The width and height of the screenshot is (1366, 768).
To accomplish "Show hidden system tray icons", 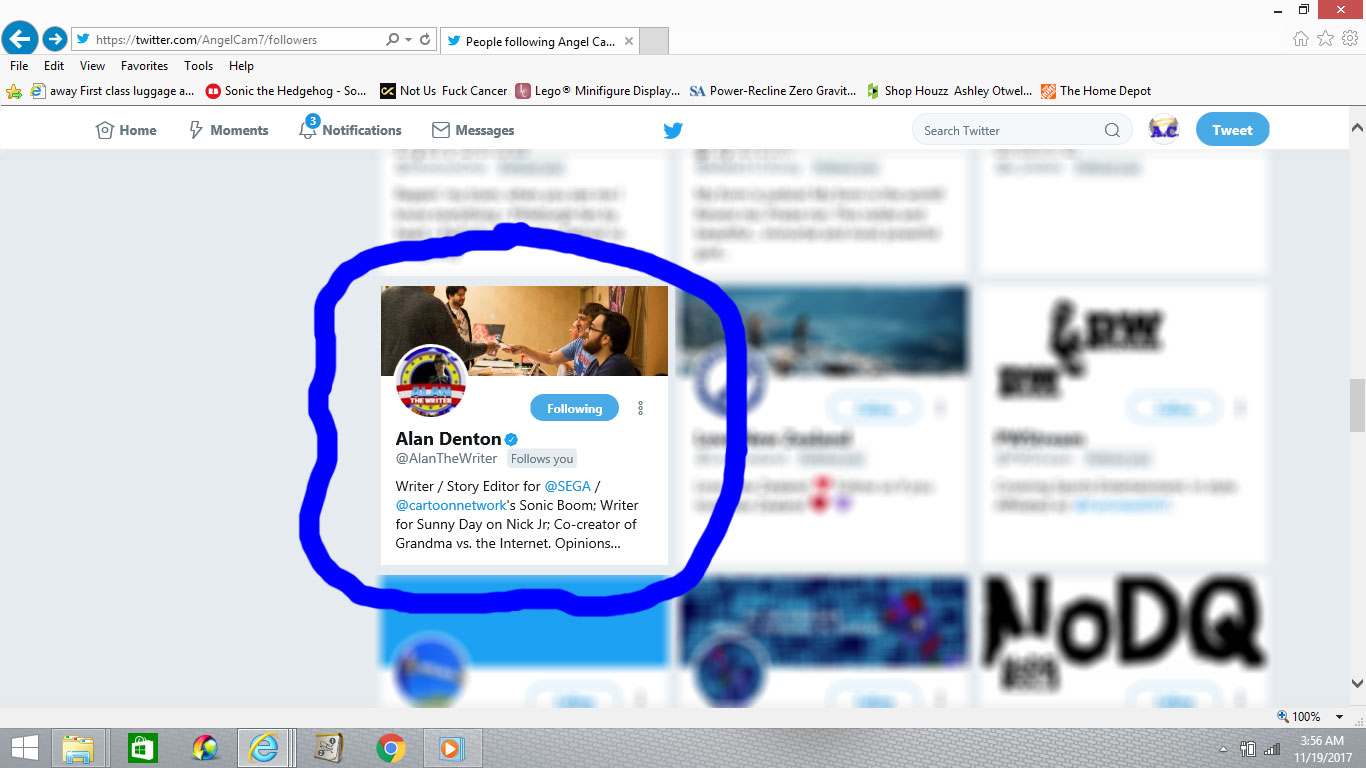I will pos(1225,749).
